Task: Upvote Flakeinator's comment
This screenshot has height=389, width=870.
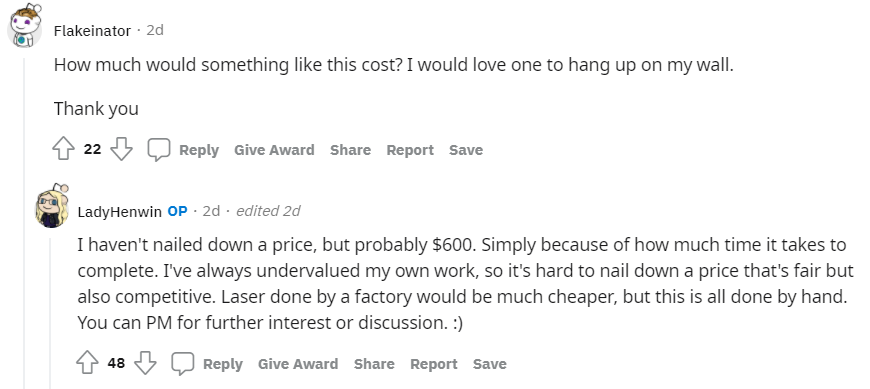Action: pyautogui.click(x=63, y=149)
